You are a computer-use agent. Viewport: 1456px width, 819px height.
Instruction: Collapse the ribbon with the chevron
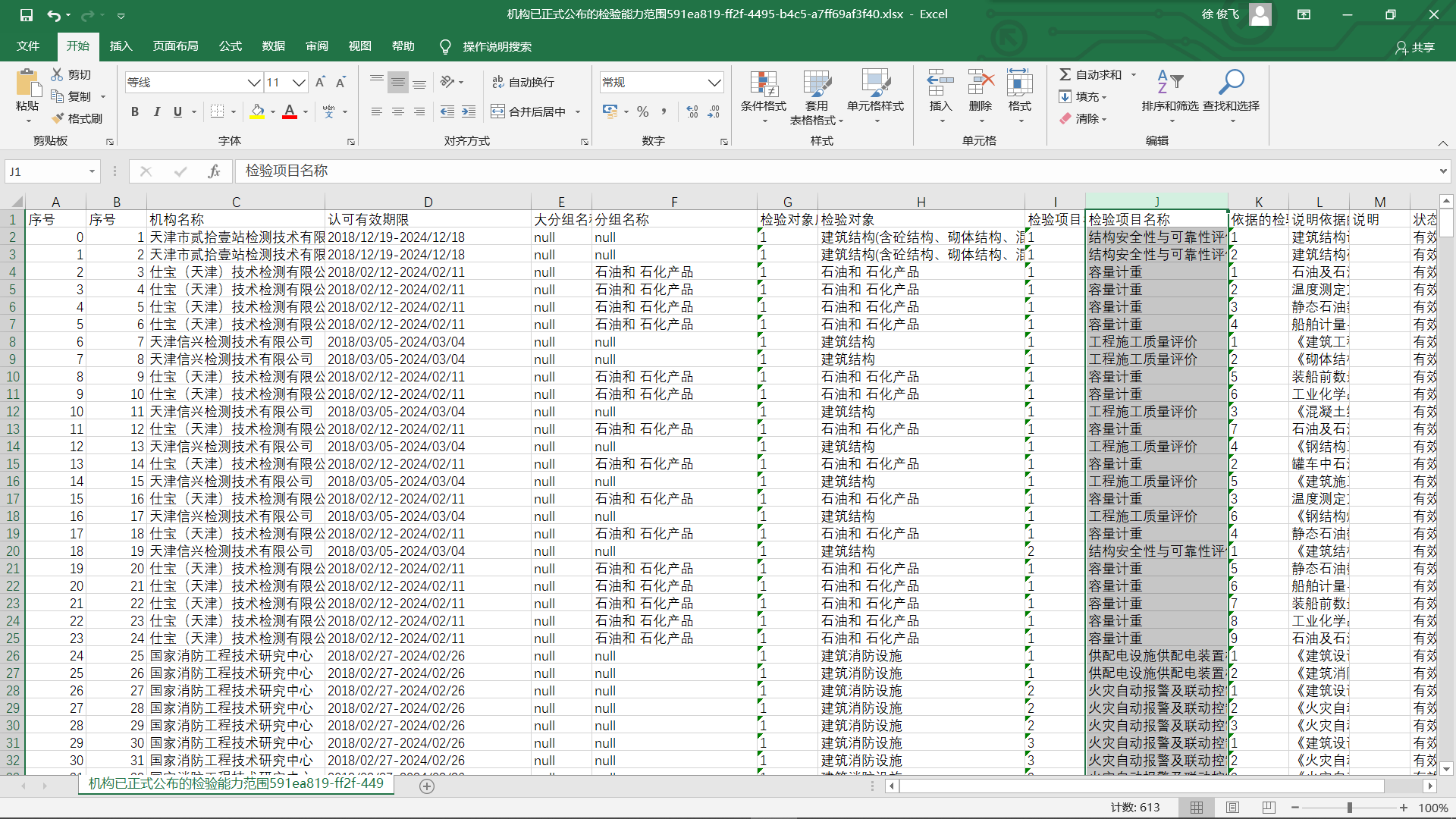click(x=1442, y=143)
